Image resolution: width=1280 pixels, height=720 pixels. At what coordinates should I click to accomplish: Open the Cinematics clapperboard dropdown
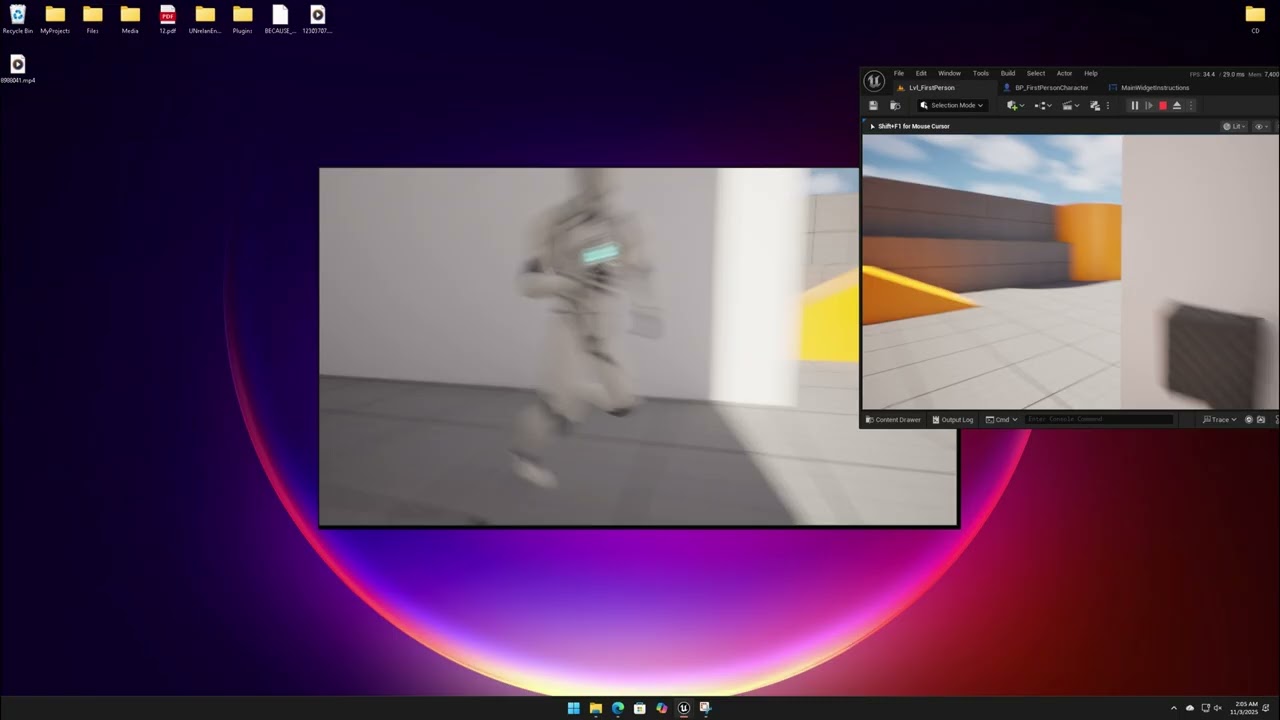point(1070,105)
